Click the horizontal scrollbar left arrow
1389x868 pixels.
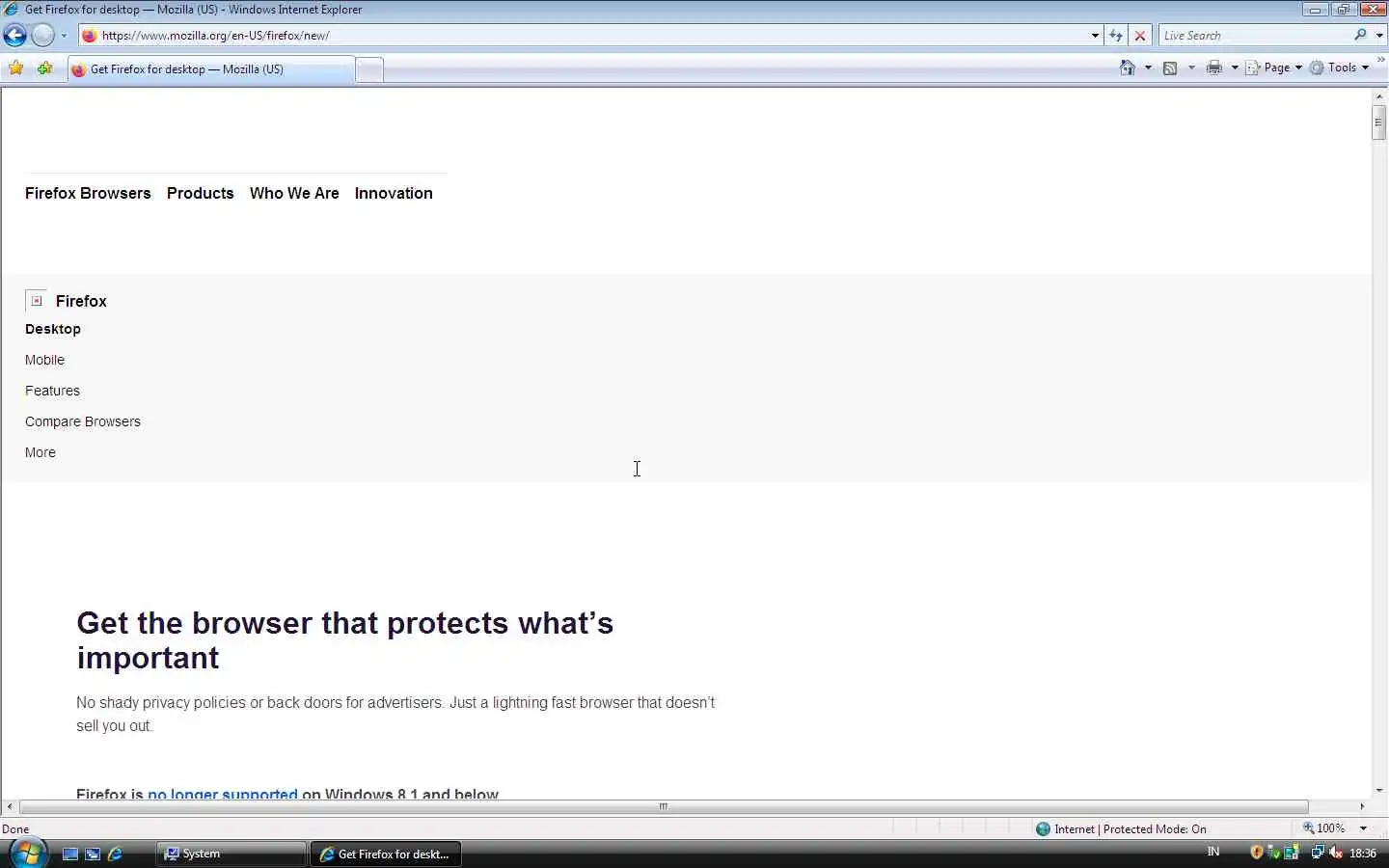click(x=10, y=806)
